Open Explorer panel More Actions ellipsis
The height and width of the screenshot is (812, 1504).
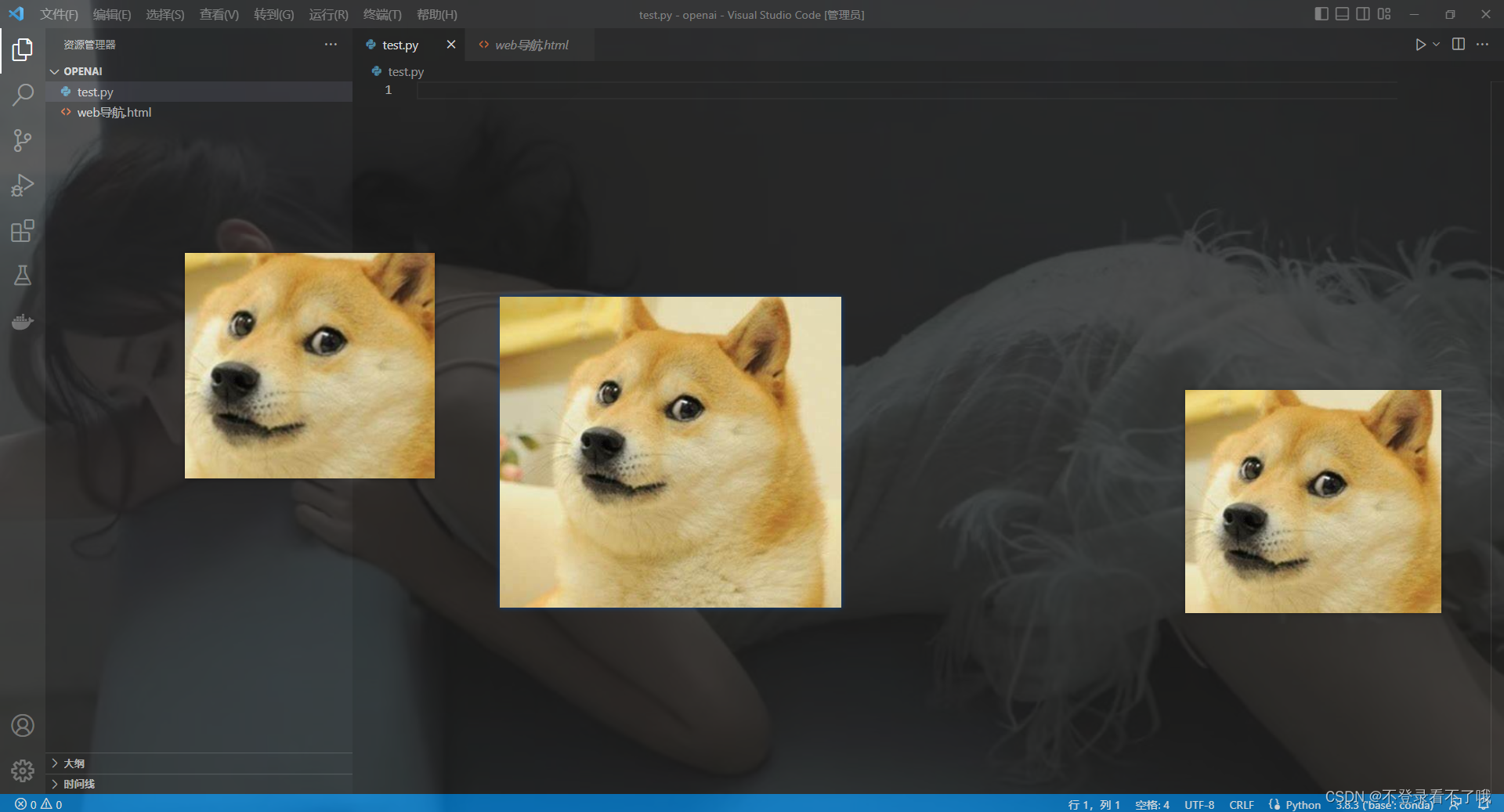tap(331, 45)
